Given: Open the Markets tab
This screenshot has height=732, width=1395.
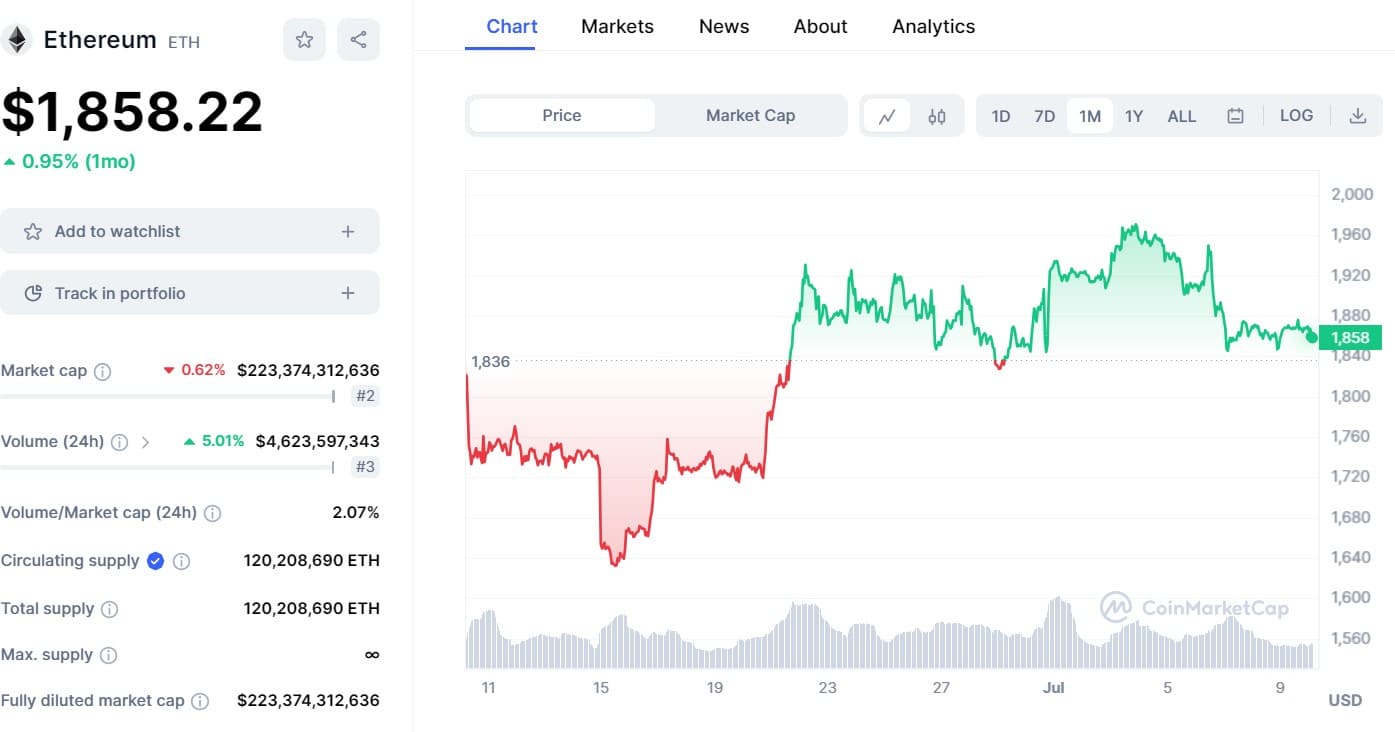Looking at the screenshot, I should coord(617,26).
